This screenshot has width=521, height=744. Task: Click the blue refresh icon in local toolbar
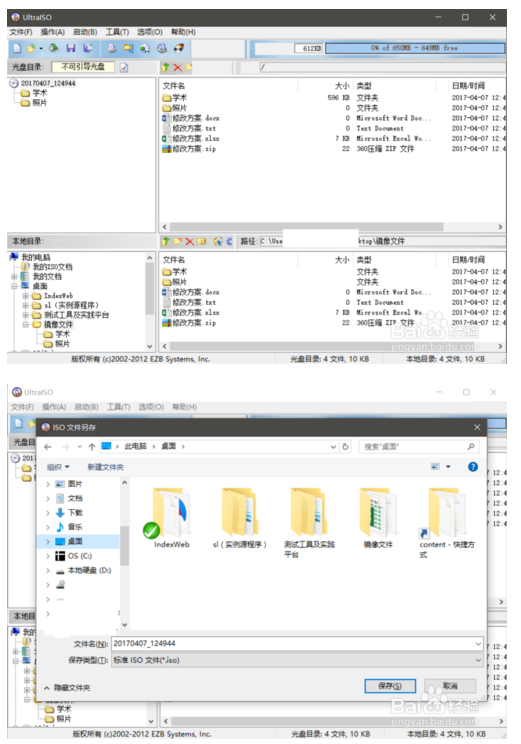coord(229,241)
